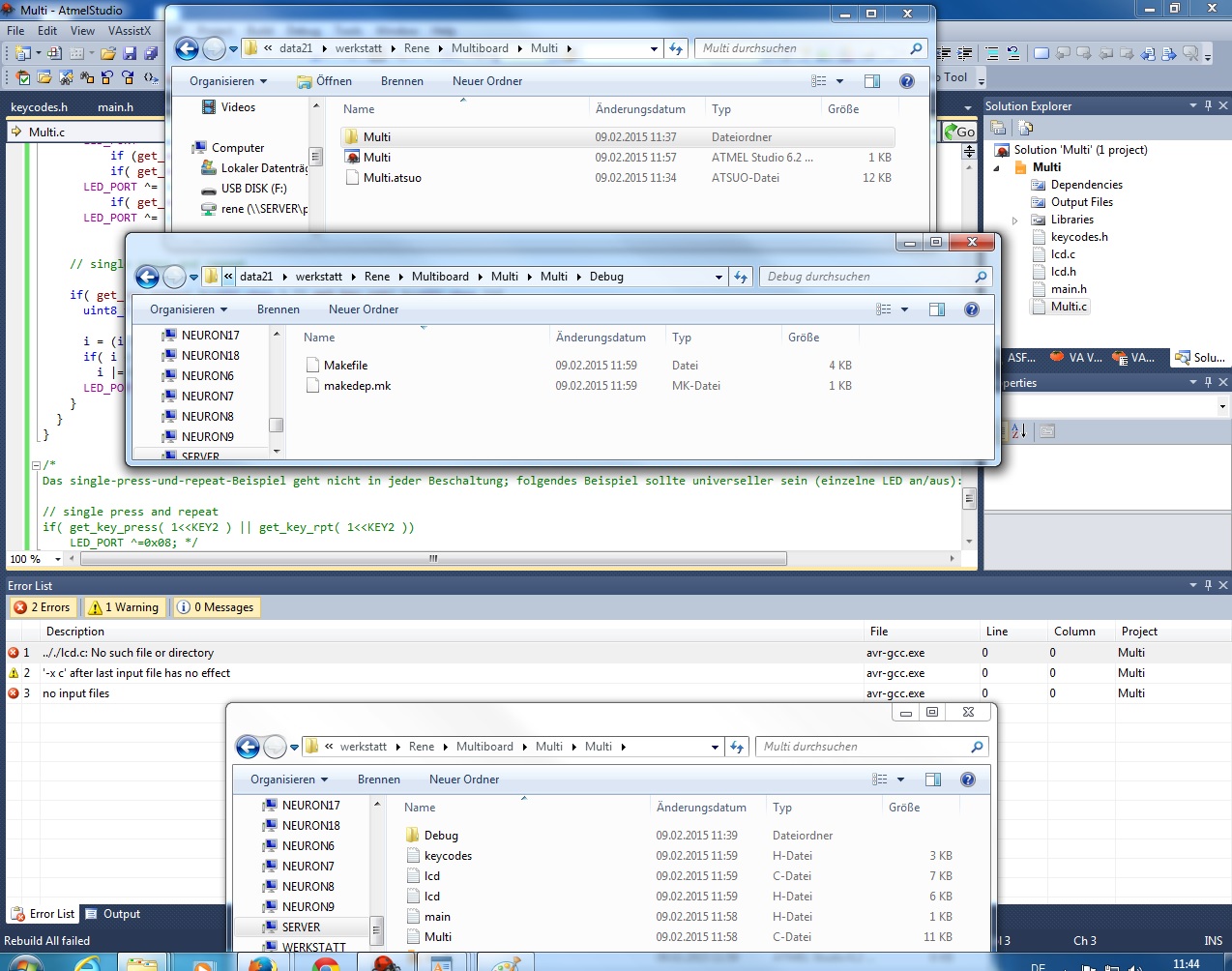Toggle auto-hide pin on Properties panel
The image size is (1232, 971).
point(1208,382)
